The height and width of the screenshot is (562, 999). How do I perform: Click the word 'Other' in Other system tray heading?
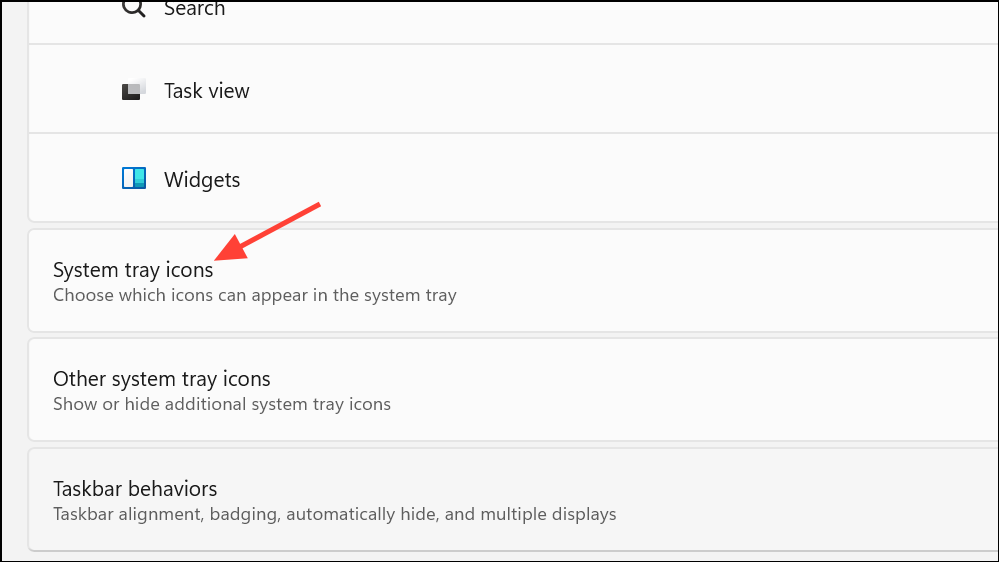80,379
